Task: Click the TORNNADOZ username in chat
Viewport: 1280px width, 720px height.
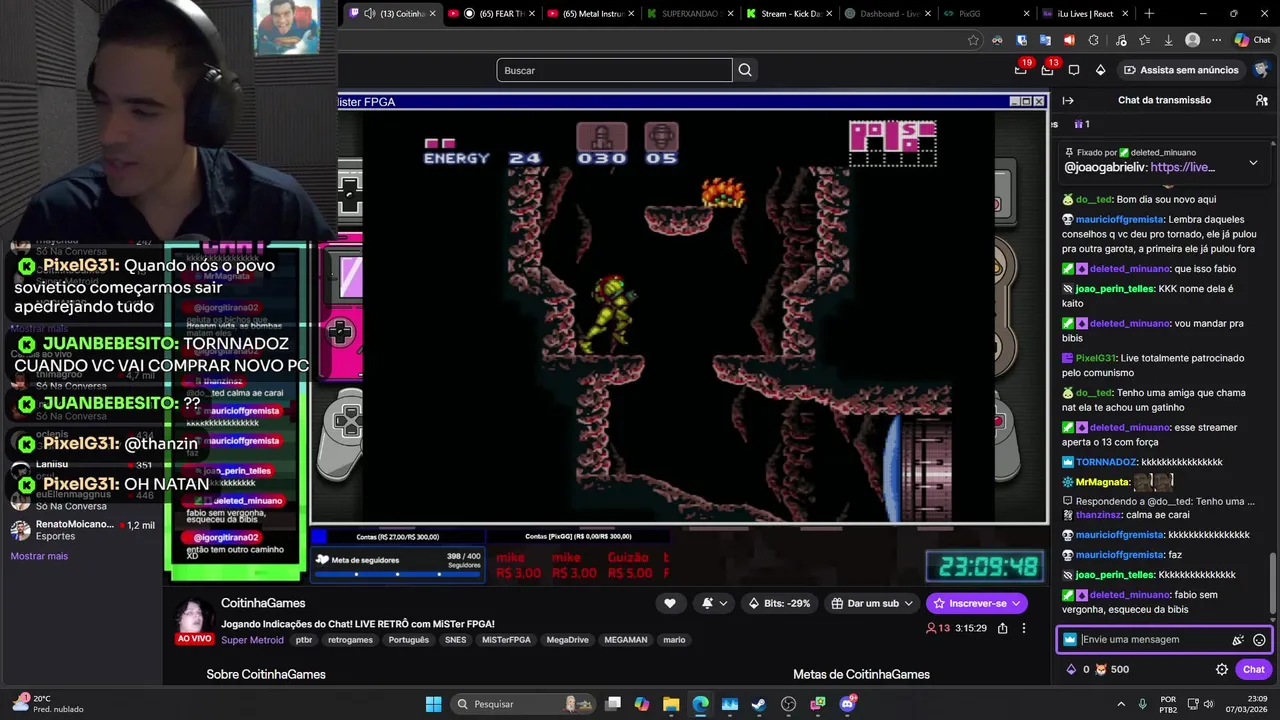Action: pos(1106,462)
